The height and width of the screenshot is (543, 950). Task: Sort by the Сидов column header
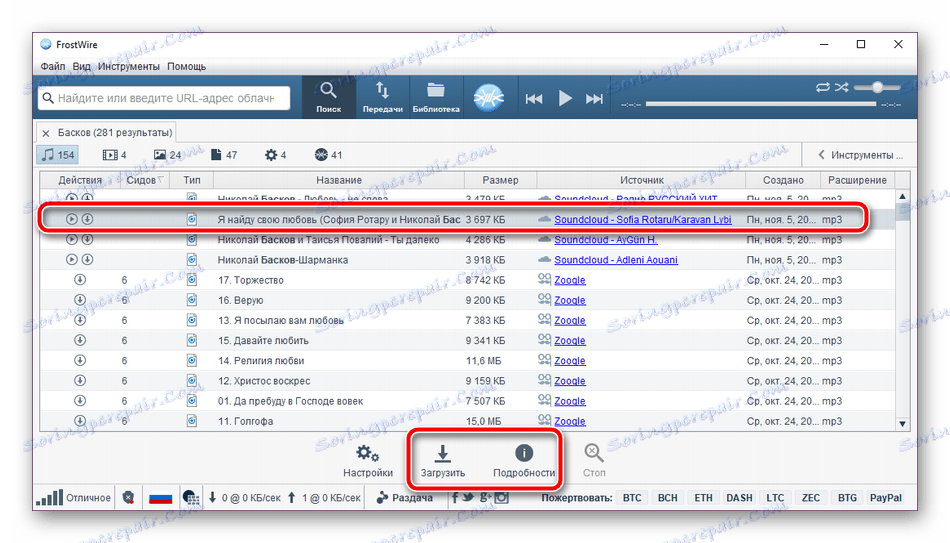(145, 180)
